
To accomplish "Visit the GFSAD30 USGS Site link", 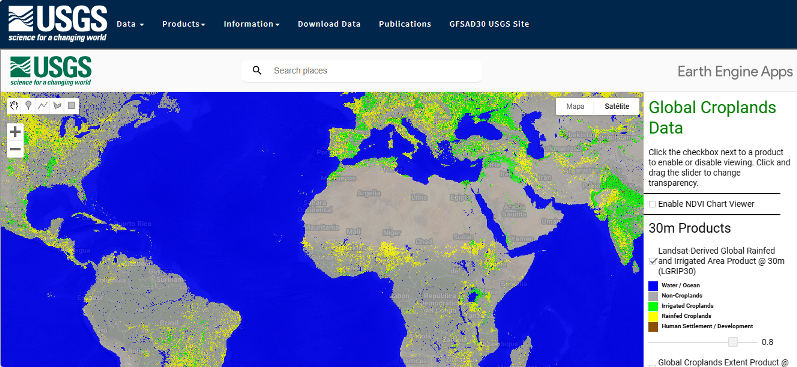I will pyautogui.click(x=489, y=24).
